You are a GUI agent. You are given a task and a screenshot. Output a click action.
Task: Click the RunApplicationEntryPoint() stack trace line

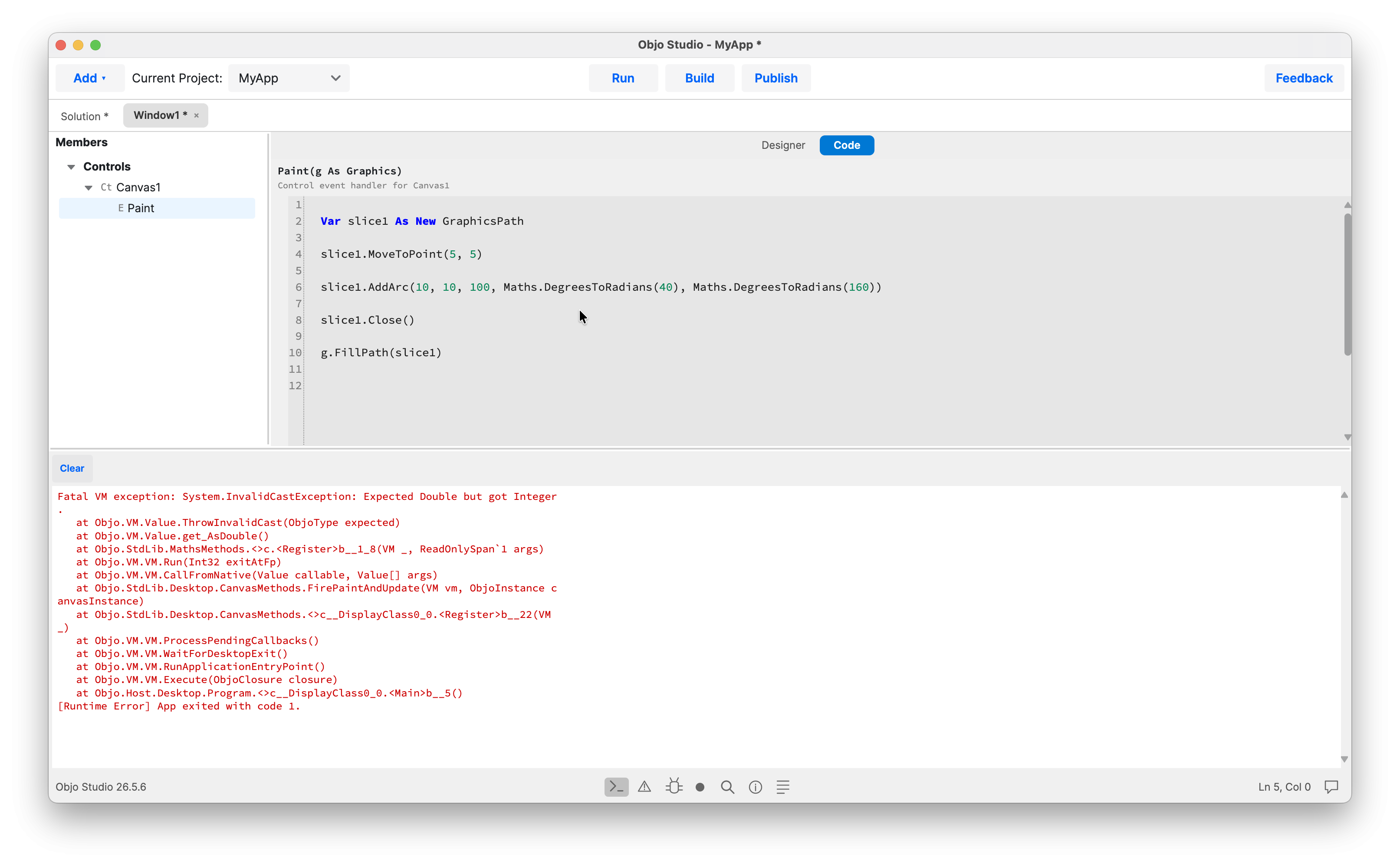200,667
